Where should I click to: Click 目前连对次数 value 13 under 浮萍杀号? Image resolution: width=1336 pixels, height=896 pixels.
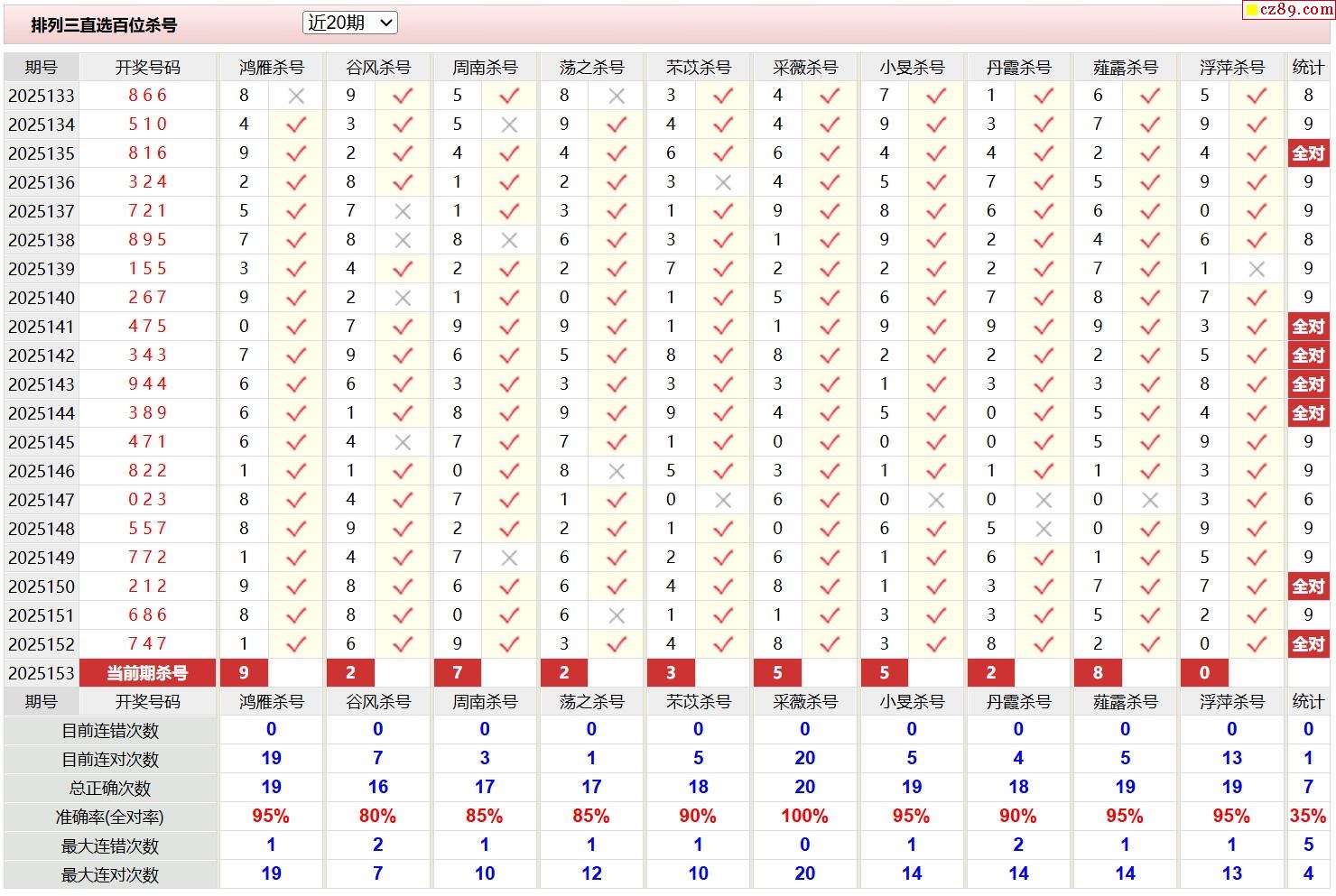pos(1231,759)
